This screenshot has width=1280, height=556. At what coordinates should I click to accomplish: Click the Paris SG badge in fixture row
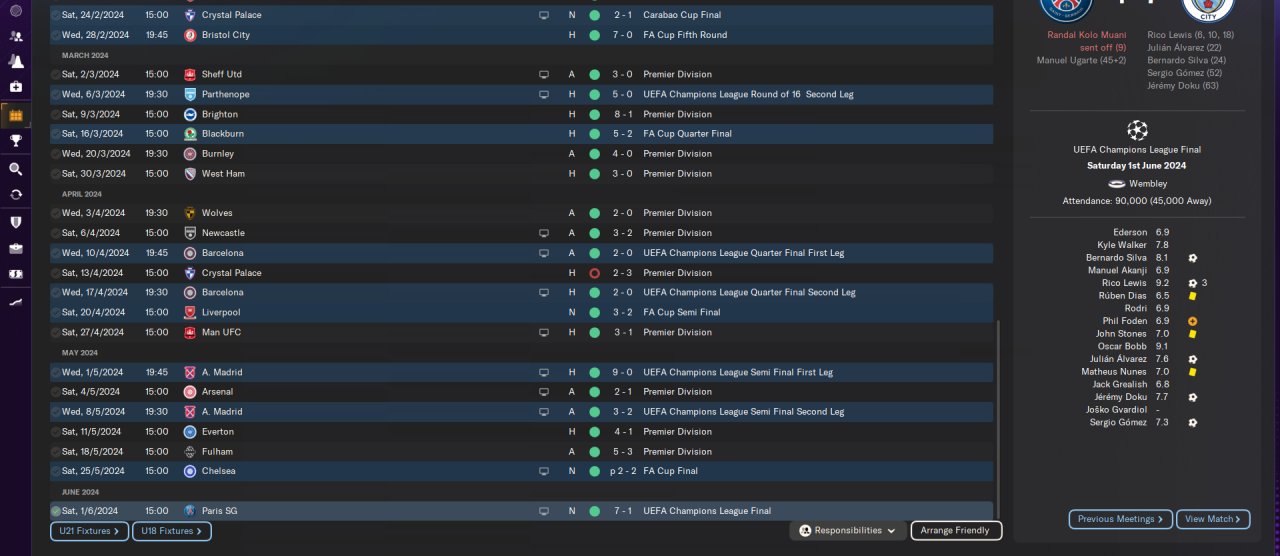point(190,511)
